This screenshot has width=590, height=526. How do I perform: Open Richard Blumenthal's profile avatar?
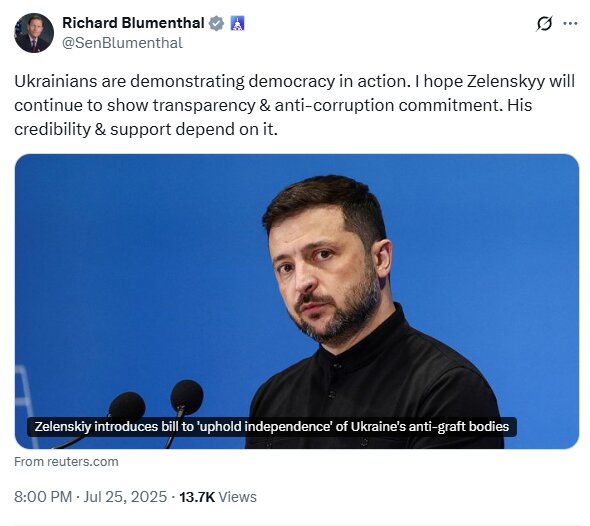click(x=33, y=33)
